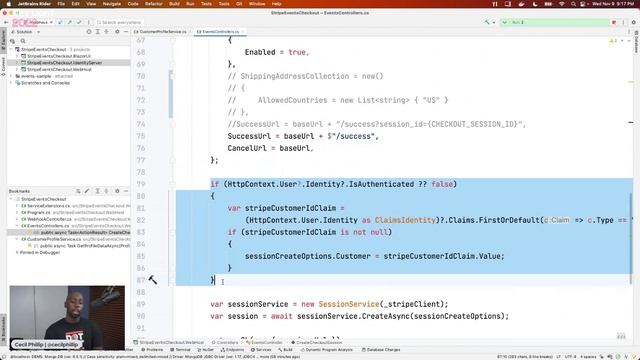Select the CreateCheckout bookmark line entry
640x360 pixels.
[68, 232]
